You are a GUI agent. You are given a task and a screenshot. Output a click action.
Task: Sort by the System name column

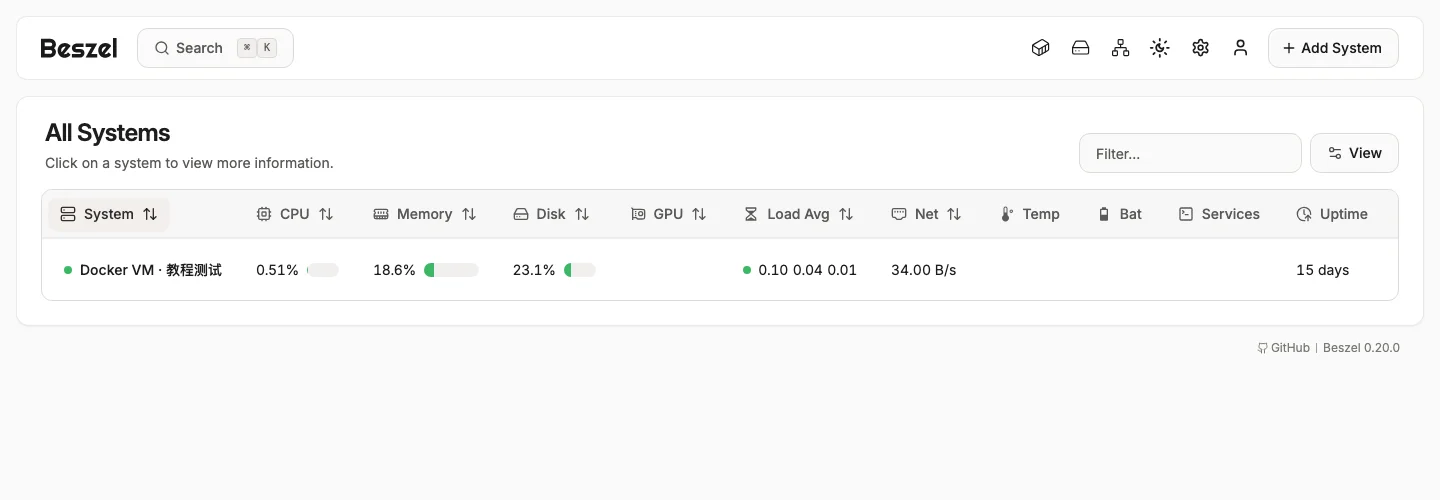pyautogui.click(x=109, y=214)
